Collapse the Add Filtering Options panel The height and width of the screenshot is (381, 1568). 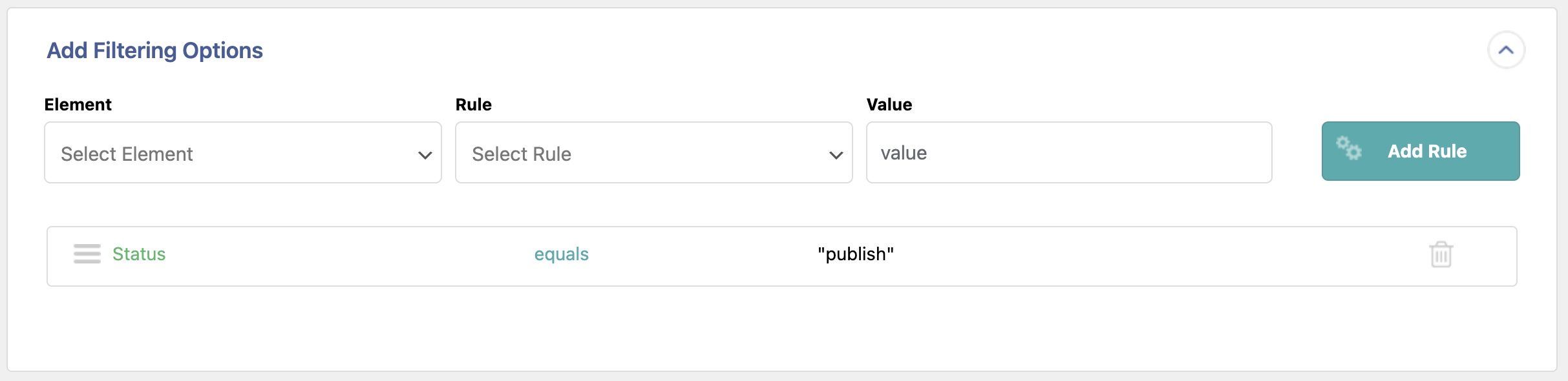pyautogui.click(x=1506, y=50)
